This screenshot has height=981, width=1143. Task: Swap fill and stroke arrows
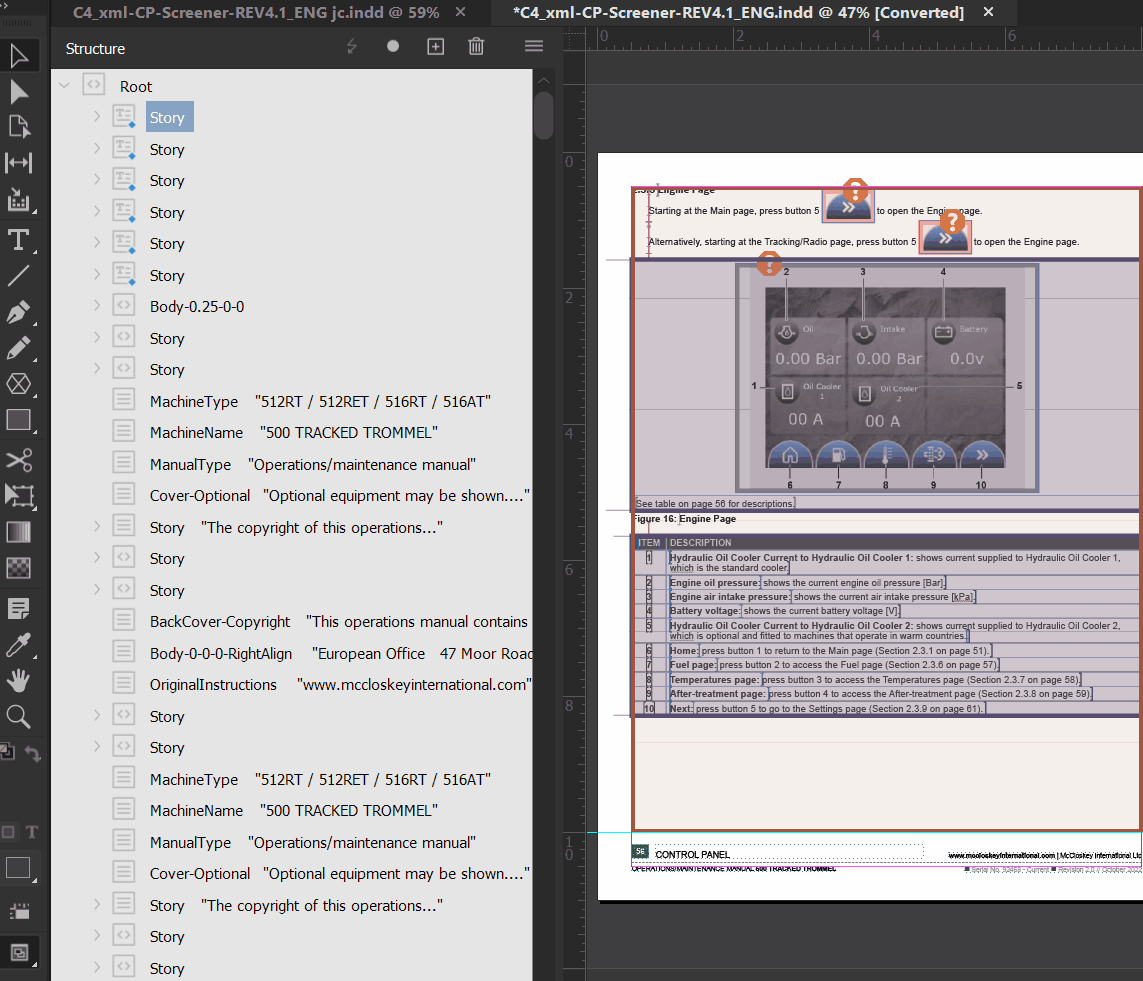click(x=32, y=754)
